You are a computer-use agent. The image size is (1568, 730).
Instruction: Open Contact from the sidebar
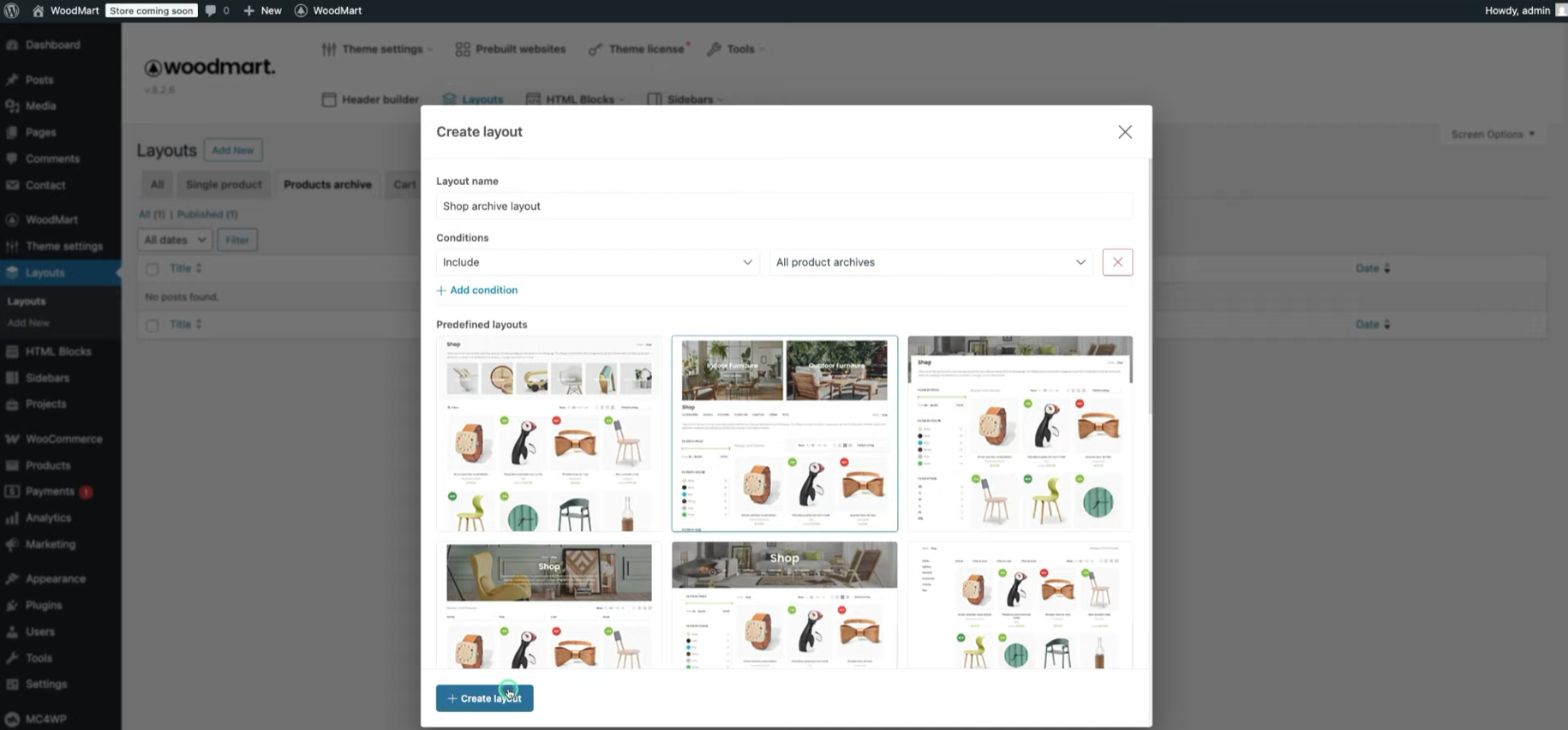click(45, 185)
